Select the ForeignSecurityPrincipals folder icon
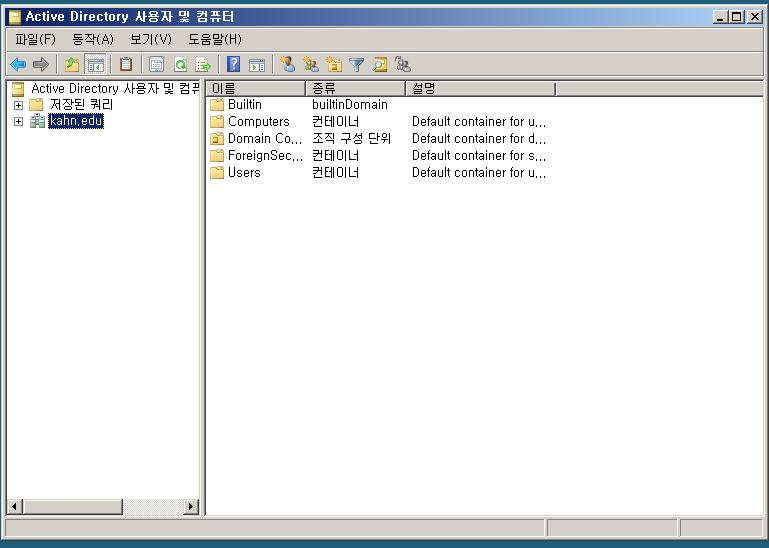This screenshot has width=769, height=548. click(217, 156)
